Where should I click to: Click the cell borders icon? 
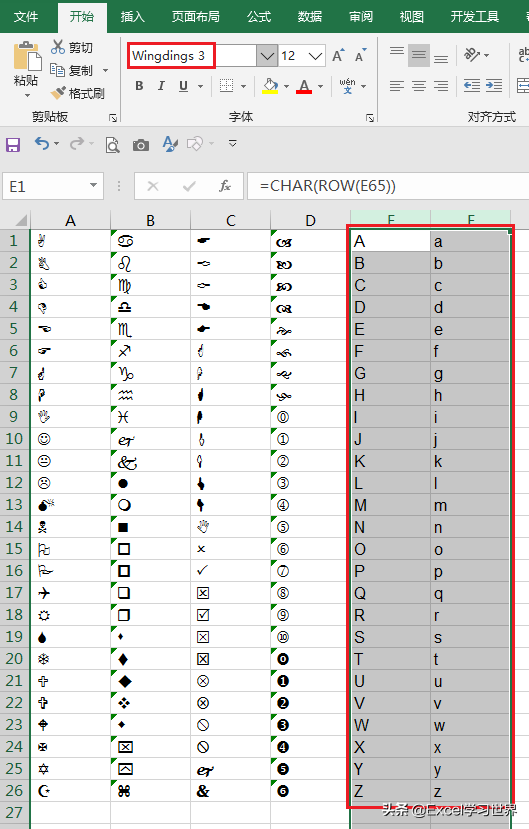pos(226,86)
